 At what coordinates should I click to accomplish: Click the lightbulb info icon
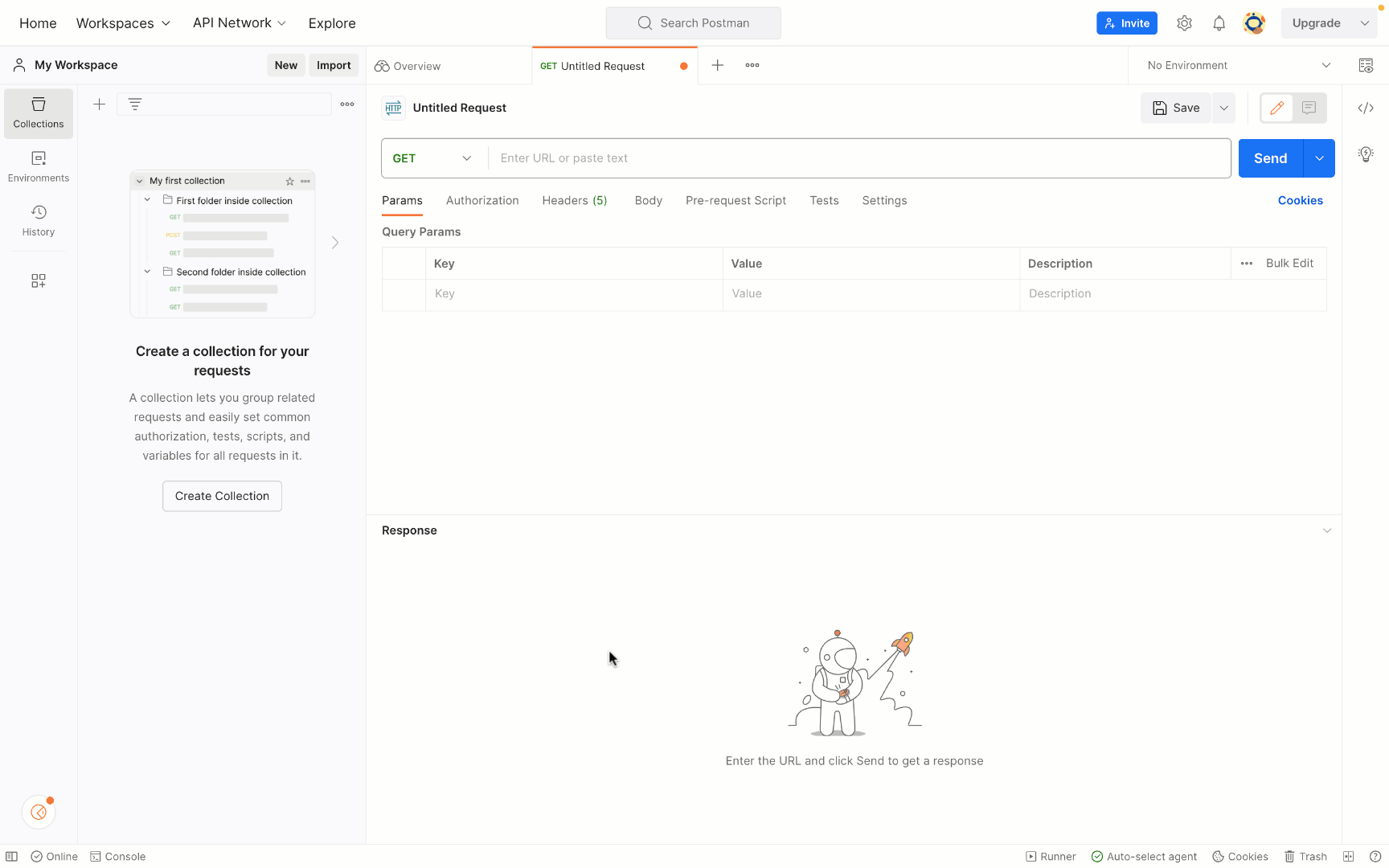click(x=1365, y=154)
